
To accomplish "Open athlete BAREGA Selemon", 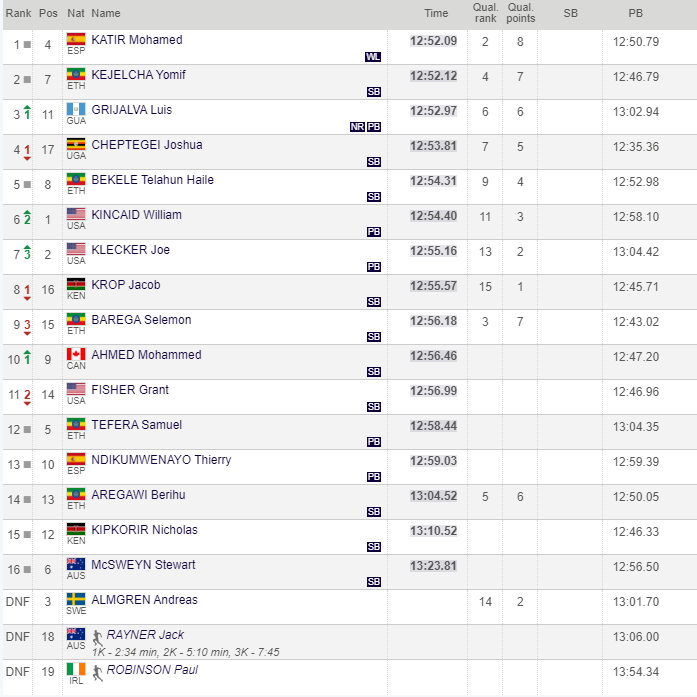I will pos(141,320).
